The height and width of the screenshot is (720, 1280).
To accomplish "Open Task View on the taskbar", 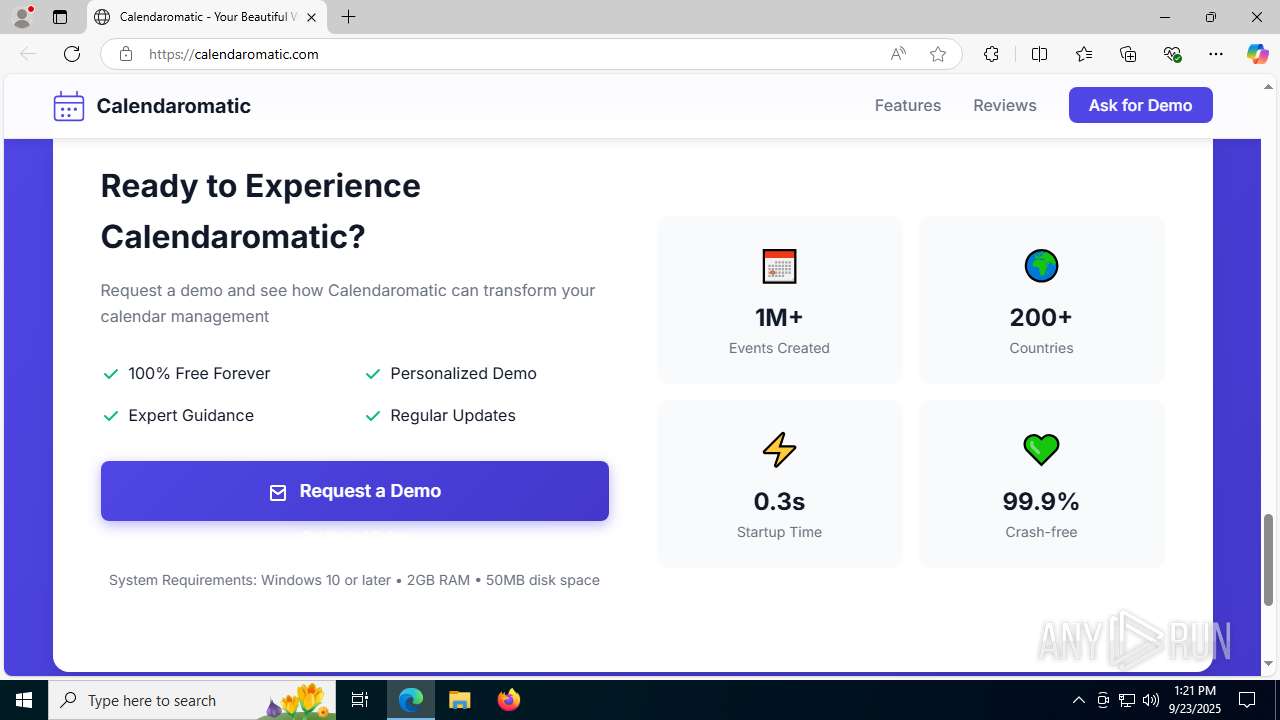I will 360,700.
